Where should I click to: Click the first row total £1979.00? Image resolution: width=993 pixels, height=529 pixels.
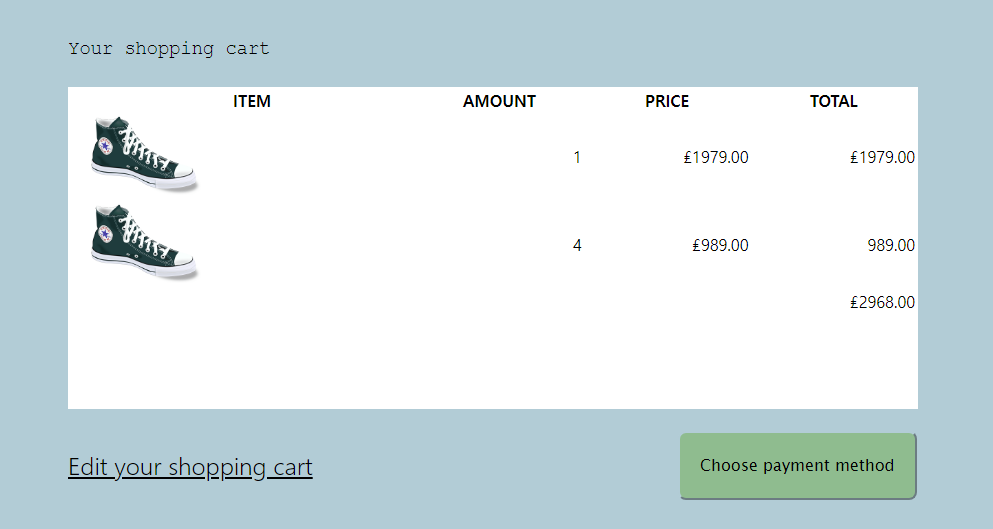[x=882, y=157]
